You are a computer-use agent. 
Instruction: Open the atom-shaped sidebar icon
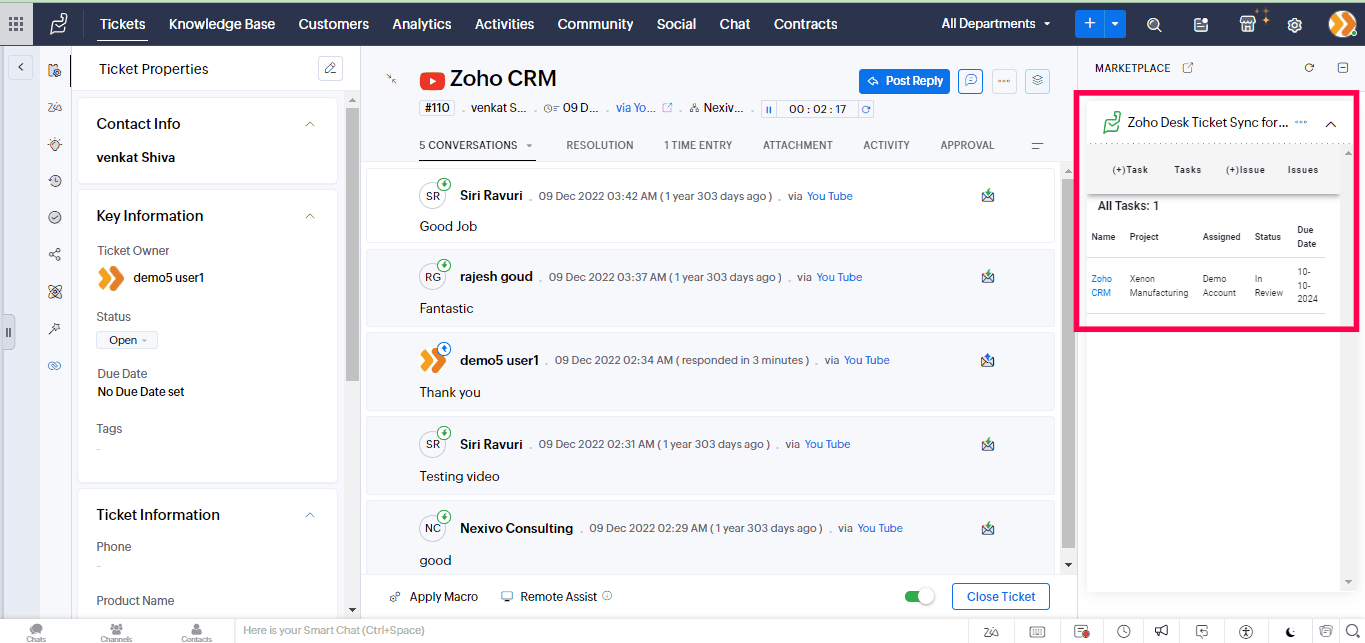point(55,292)
